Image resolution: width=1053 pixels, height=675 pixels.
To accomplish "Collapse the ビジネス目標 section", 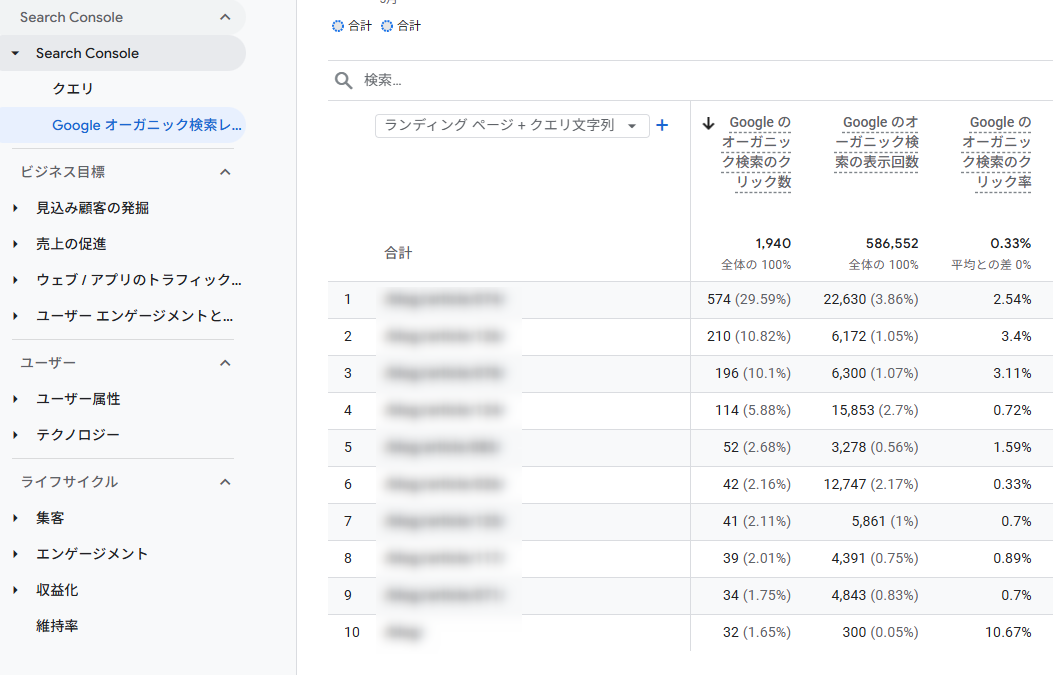I will tap(225, 172).
